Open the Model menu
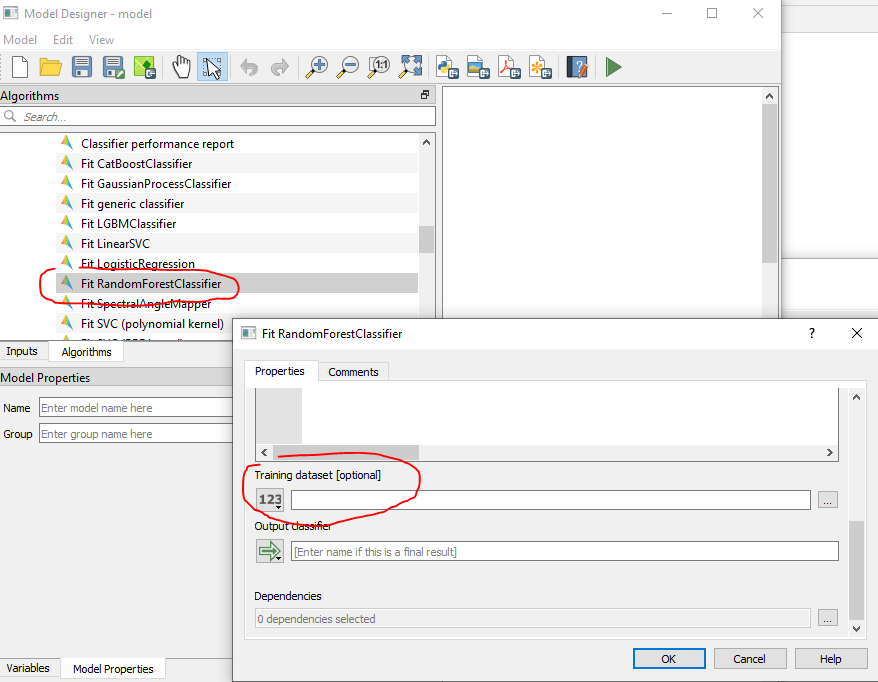The height and width of the screenshot is (682, 878). 20,39
